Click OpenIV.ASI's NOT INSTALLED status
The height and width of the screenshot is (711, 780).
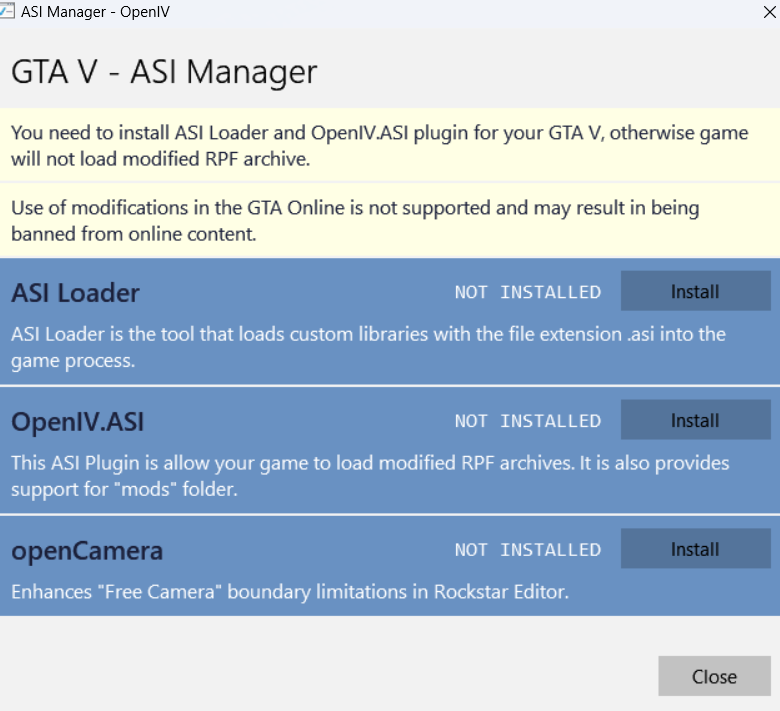527,421
